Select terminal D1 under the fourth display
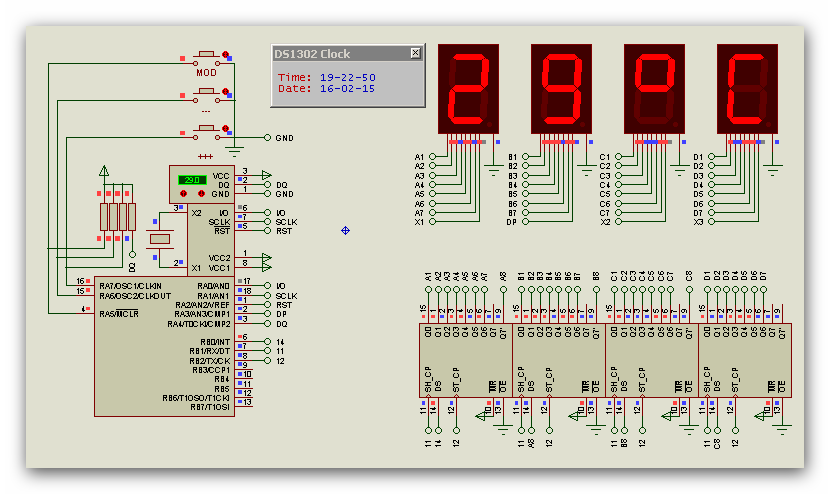This screenshot has height=494, width=830. point(711,157)
